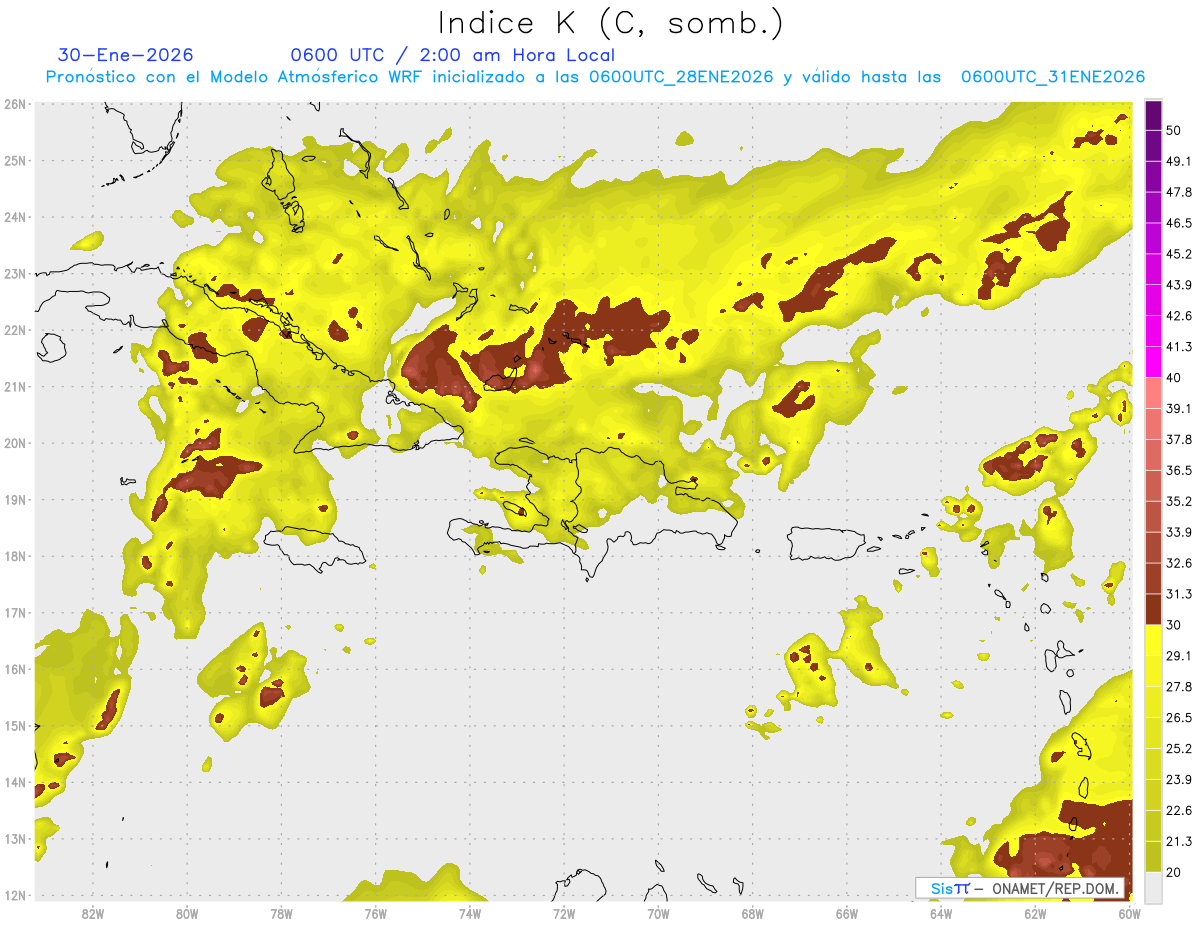Image resolution: width=1200 pixels, height=927 pixels.
Task: Click the '20' colorbar label
Action: coord(1174,872)
